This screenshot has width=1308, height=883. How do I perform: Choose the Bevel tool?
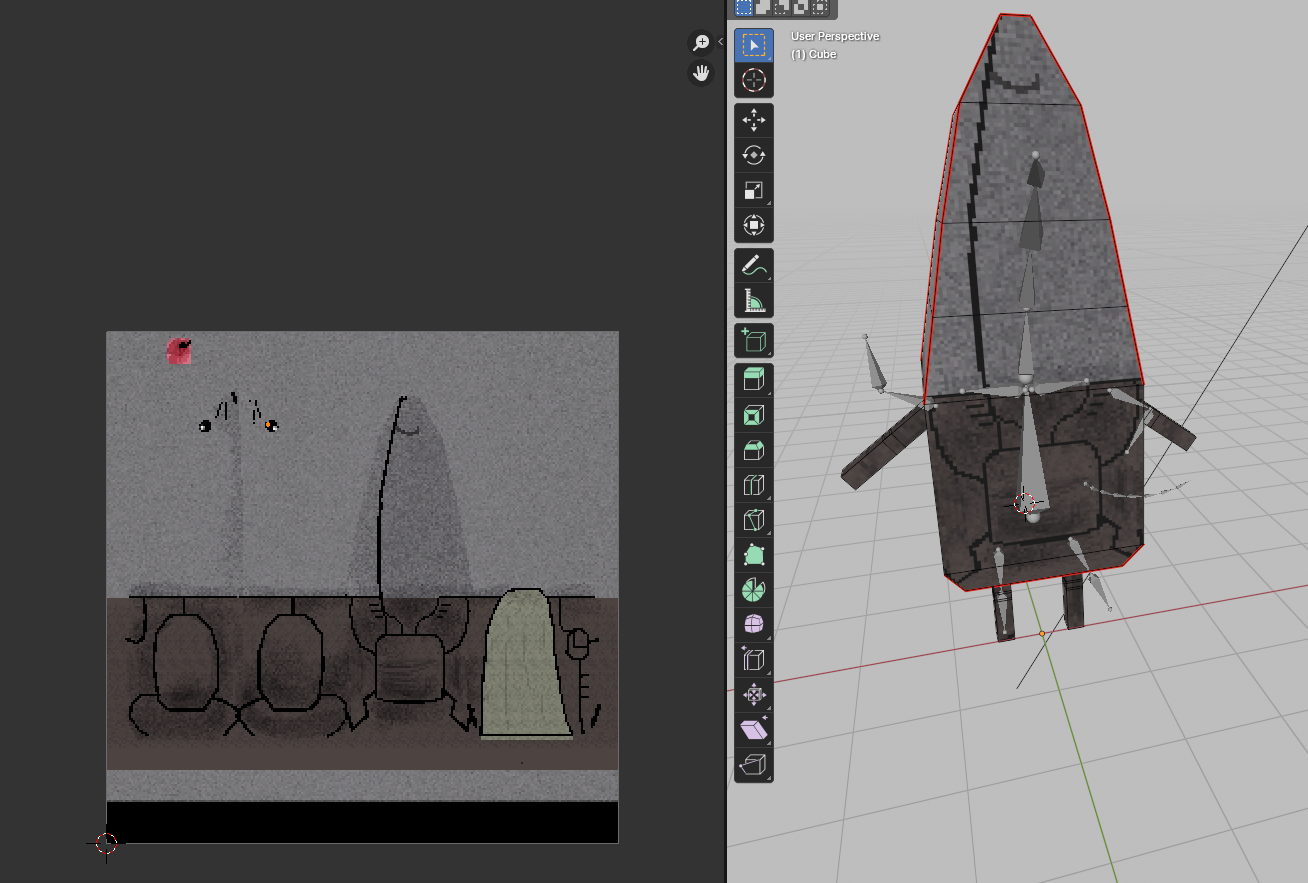pyautogui.click(x=754, y=450)
